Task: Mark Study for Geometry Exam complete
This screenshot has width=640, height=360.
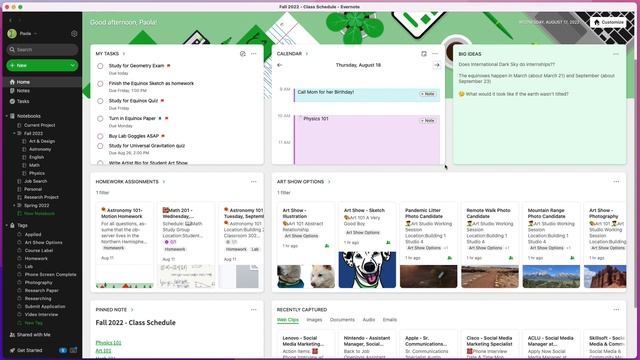Action: pyautogui.click(x=100, y=66)
